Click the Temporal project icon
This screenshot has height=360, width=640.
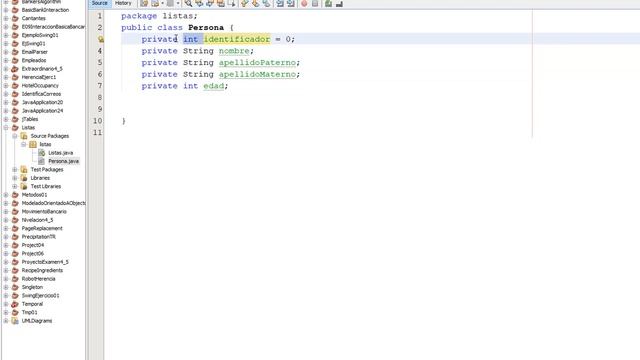tap(15, 304)
